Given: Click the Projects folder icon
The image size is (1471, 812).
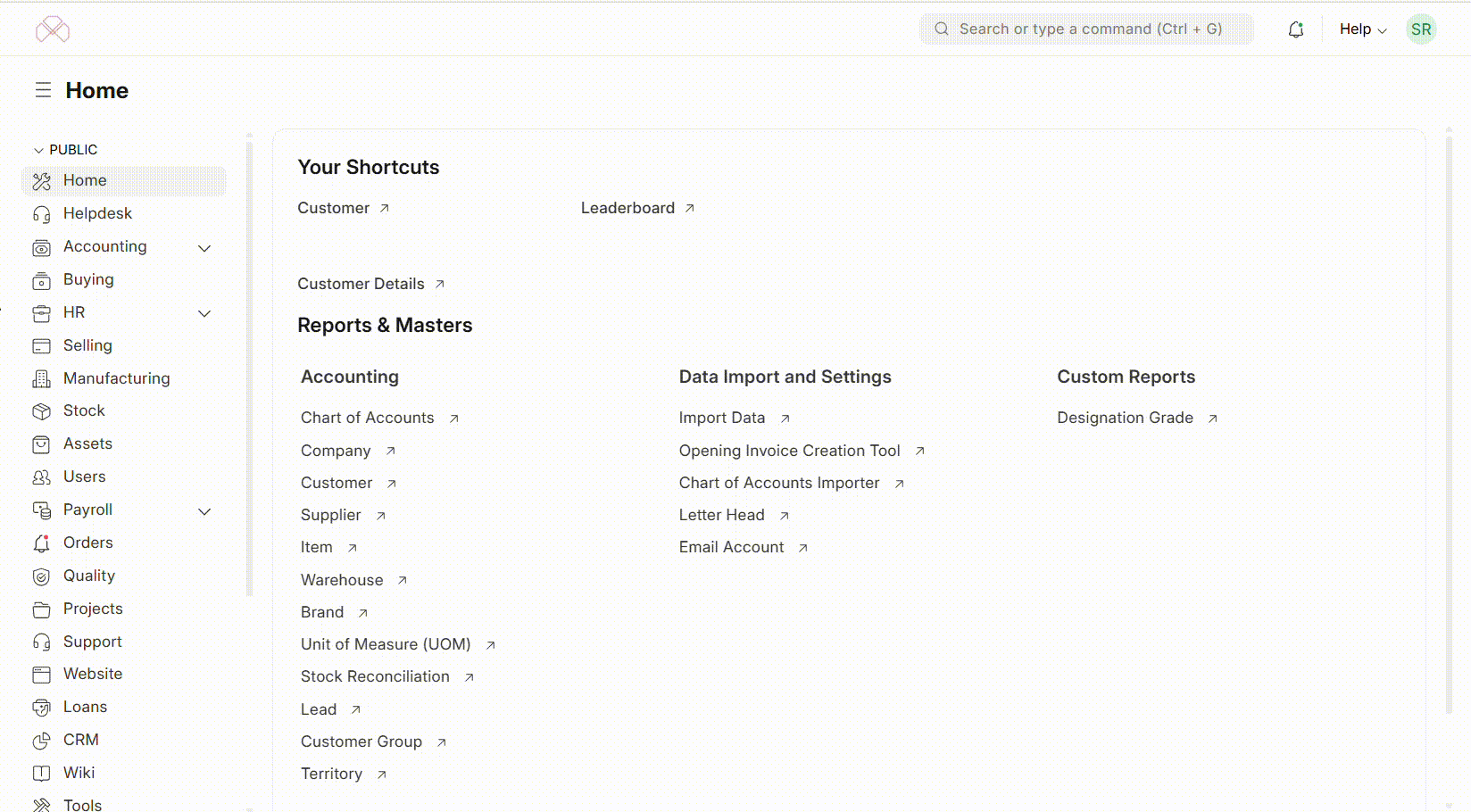Looking at the screenshot, I should click(41, 609).
